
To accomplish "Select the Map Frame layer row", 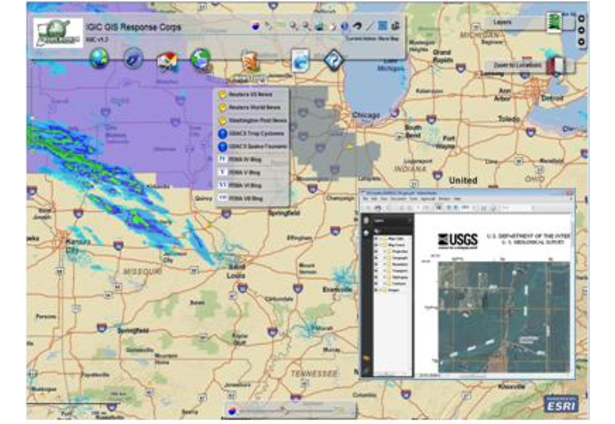I will 391,245.
